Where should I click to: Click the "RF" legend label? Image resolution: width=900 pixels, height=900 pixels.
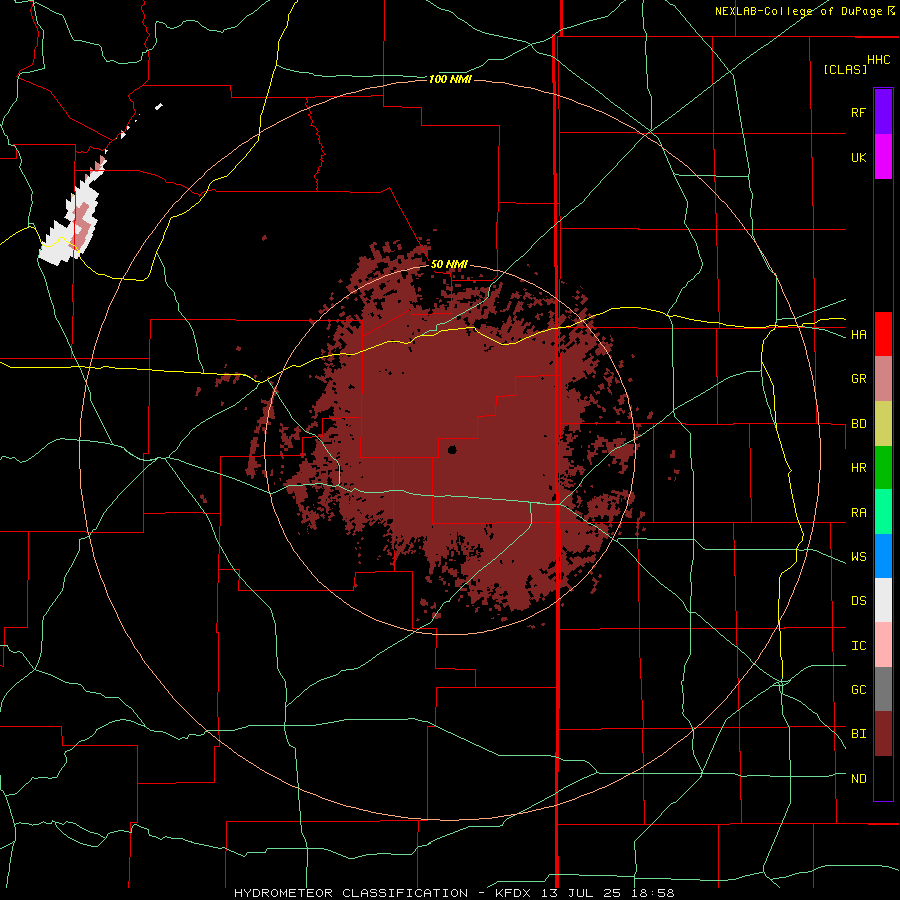coord(858,112)
